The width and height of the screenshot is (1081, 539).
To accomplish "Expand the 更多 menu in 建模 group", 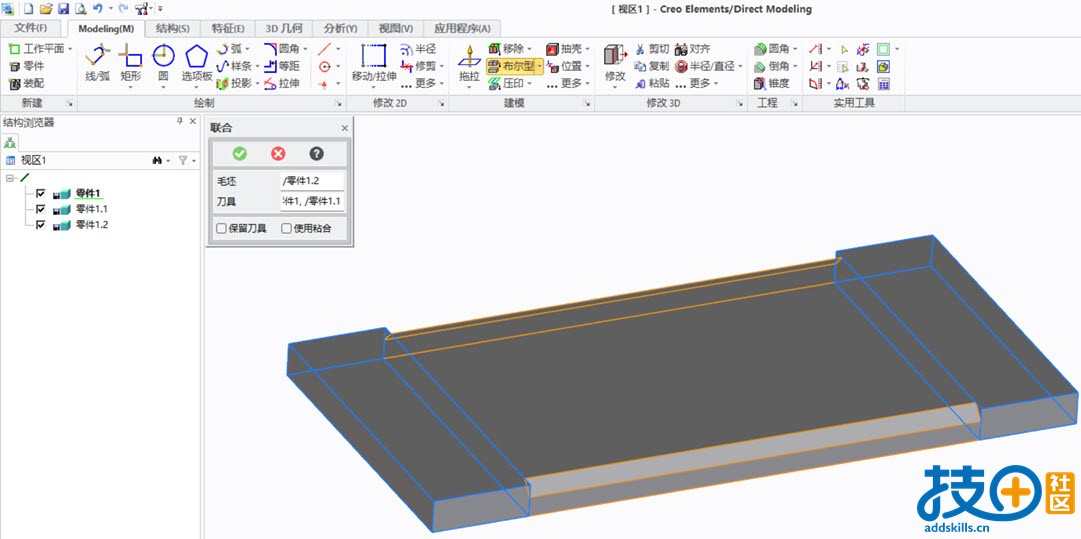I will [x=569, y=83].
